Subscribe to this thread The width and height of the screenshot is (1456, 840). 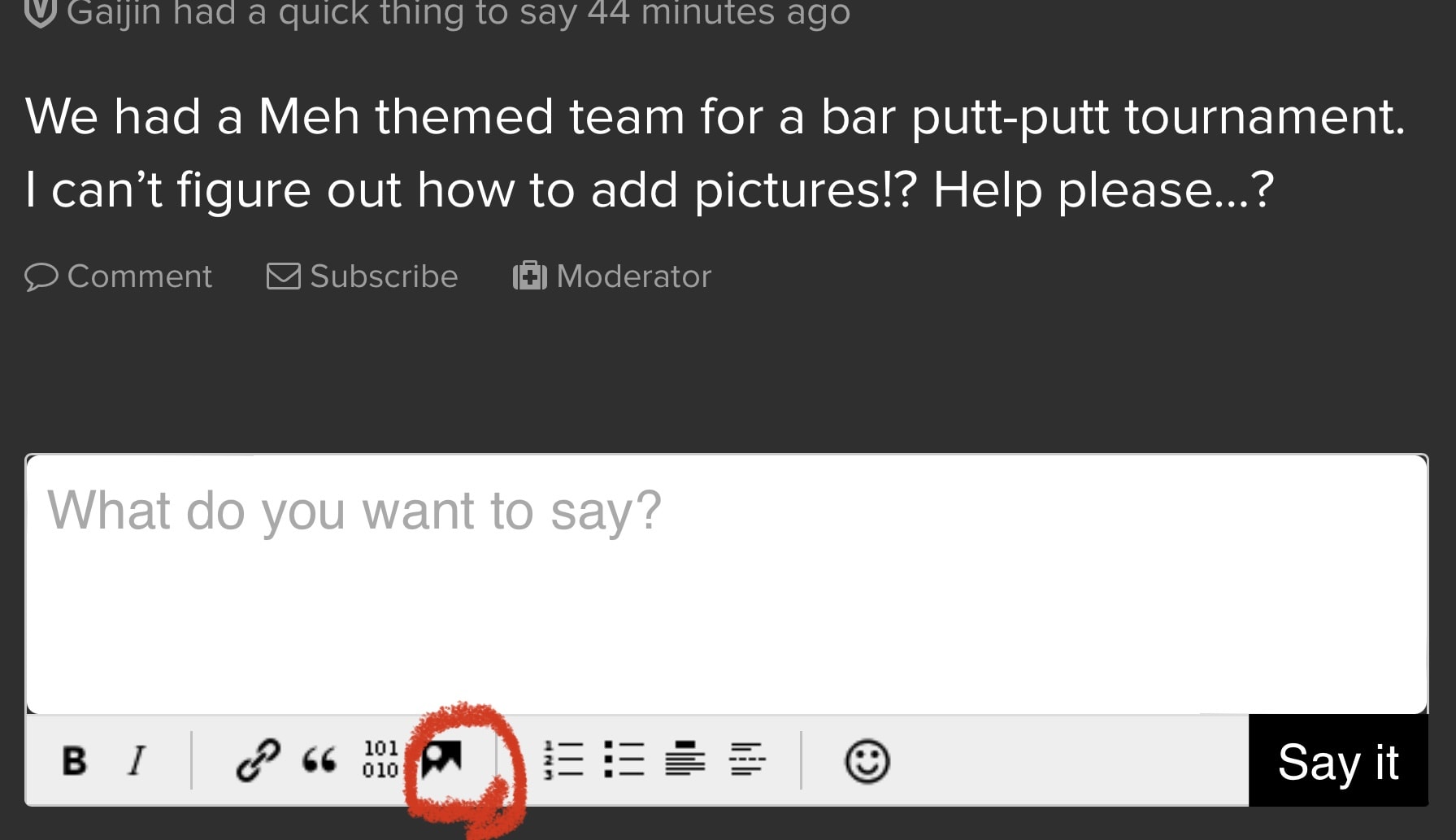(x=383, y=276)
